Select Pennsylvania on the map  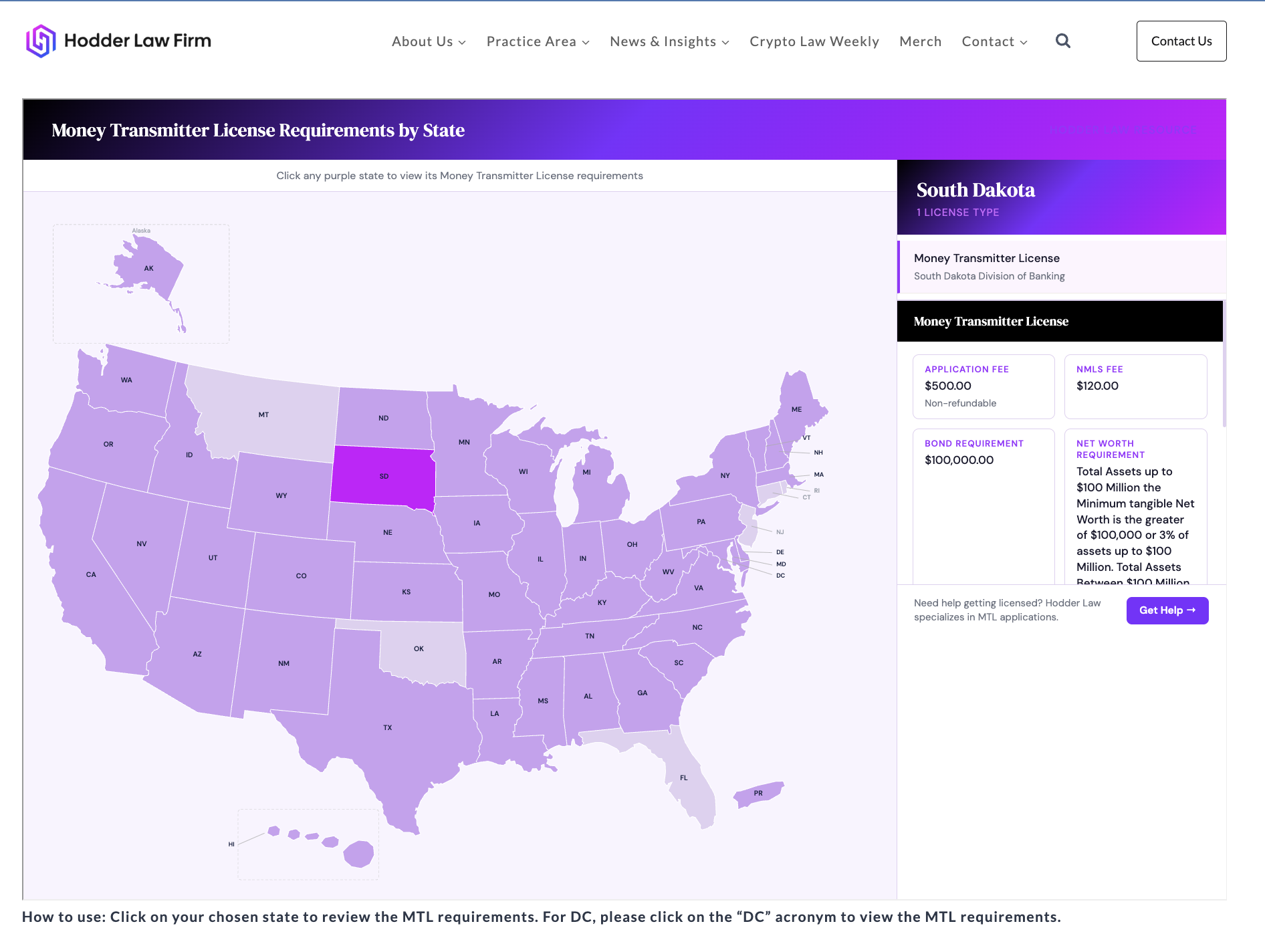point(701,521)
